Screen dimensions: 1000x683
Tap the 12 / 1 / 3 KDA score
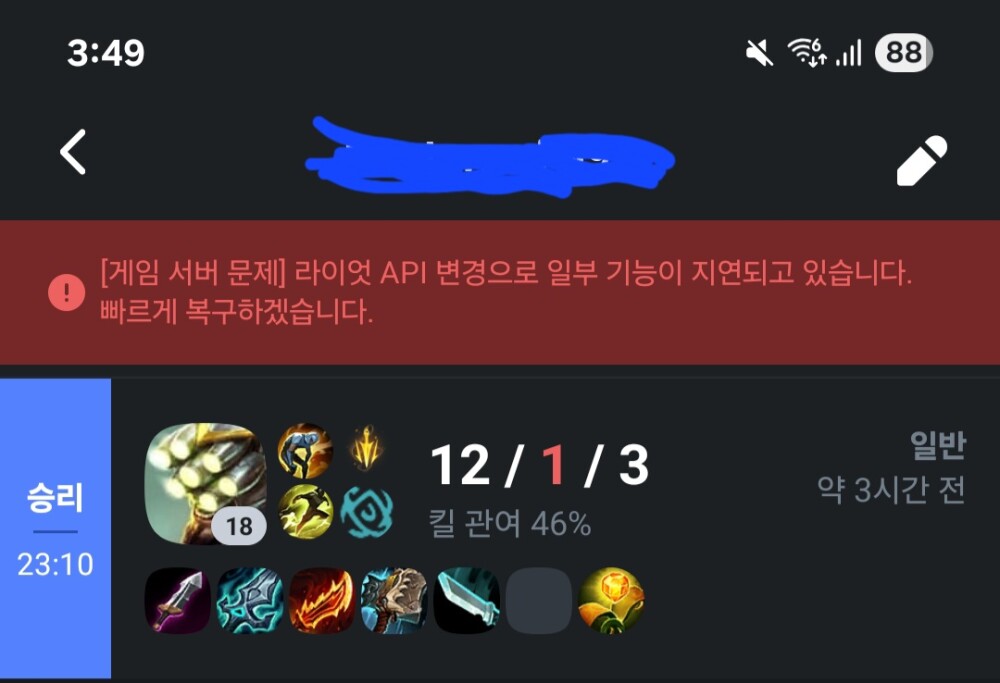pos(540,465)
